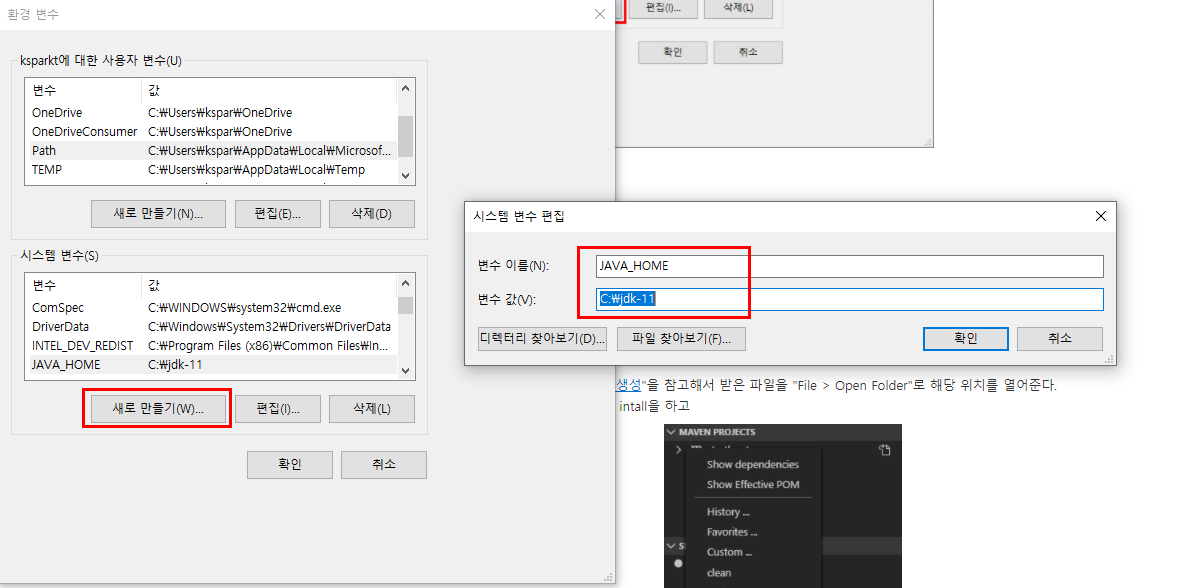Close the 시스템 변수 편집 dialog with X
The image size is (1181, 588).
click(x=1100, y=216)
